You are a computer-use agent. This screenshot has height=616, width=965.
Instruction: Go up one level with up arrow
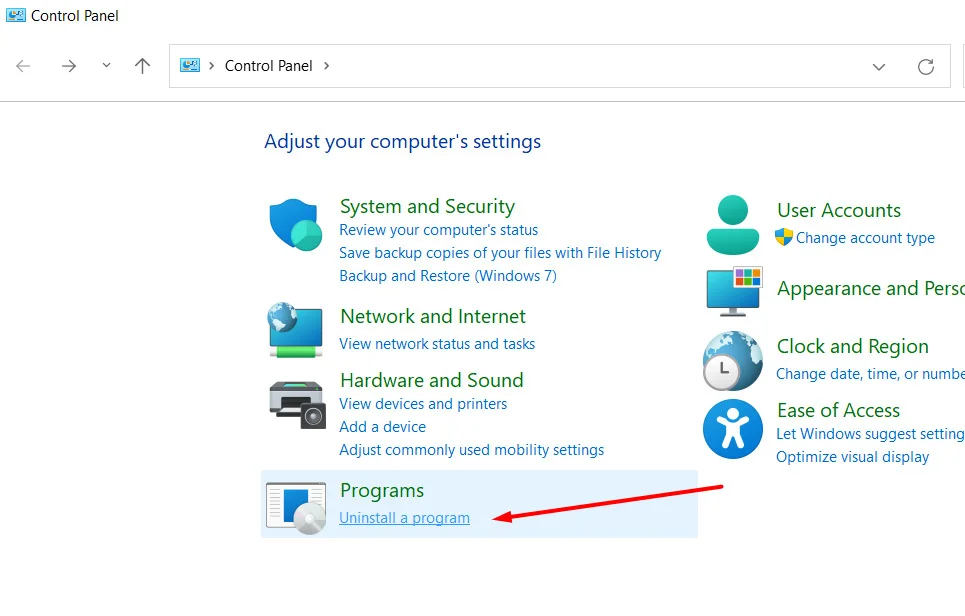(142, 66)
